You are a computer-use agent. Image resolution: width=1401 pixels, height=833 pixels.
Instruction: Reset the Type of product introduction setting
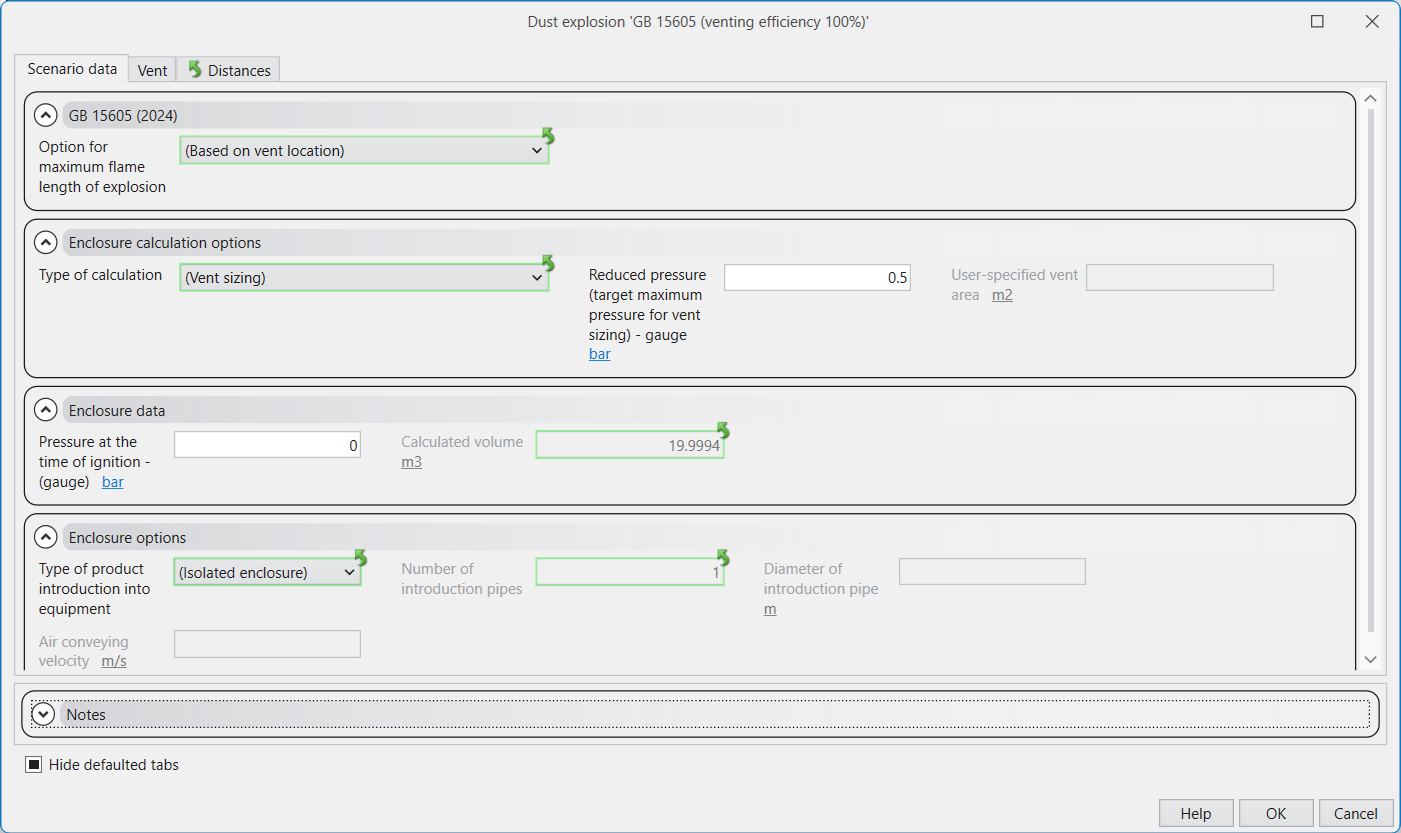(x=360, y=557)
